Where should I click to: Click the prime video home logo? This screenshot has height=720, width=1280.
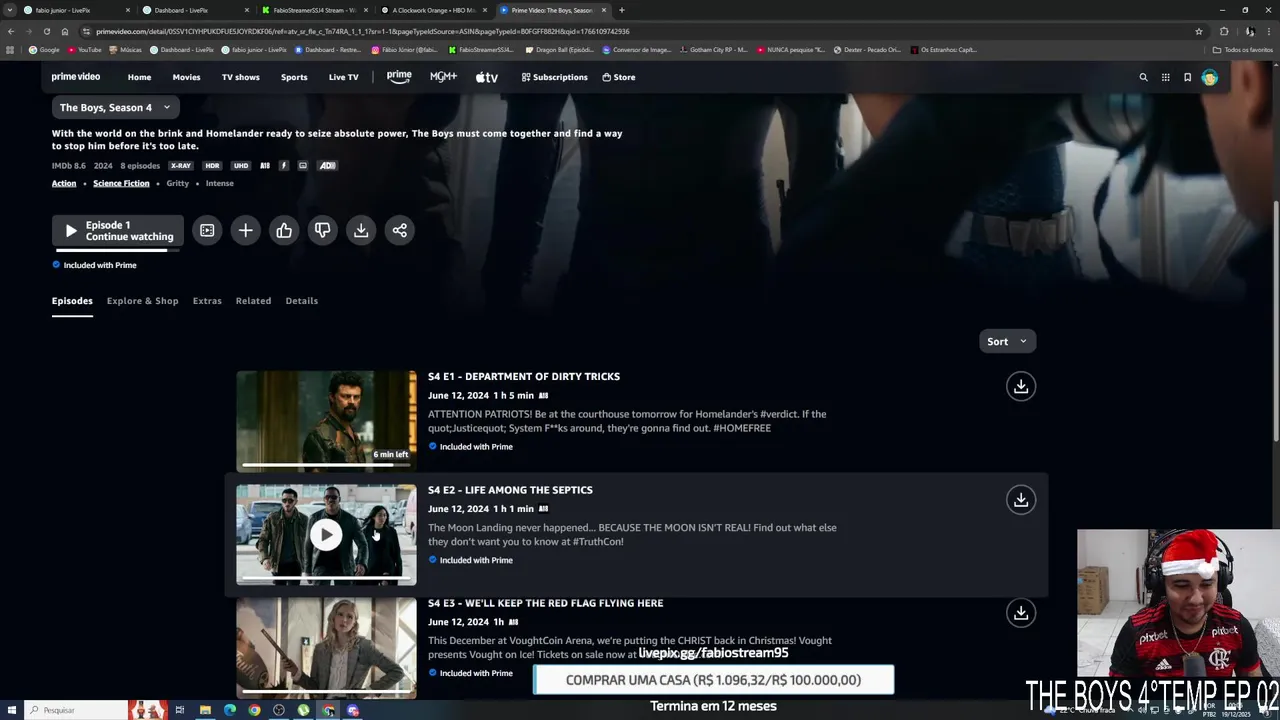click(x=76, y=77)
